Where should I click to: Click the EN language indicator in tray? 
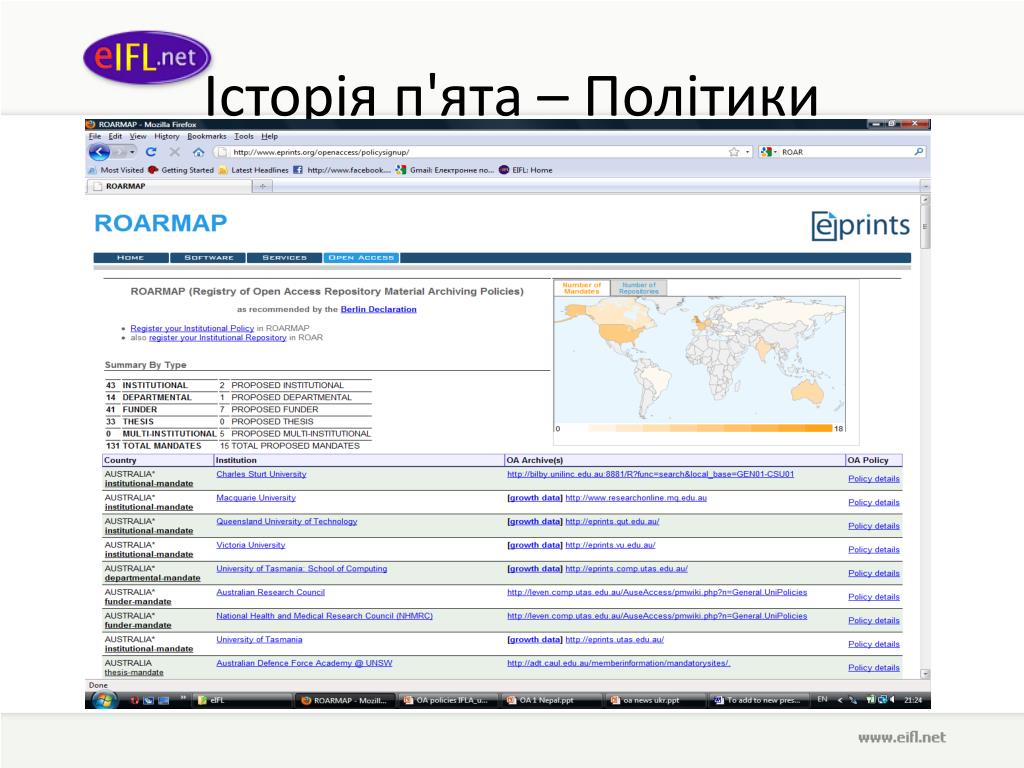(822, 699)
